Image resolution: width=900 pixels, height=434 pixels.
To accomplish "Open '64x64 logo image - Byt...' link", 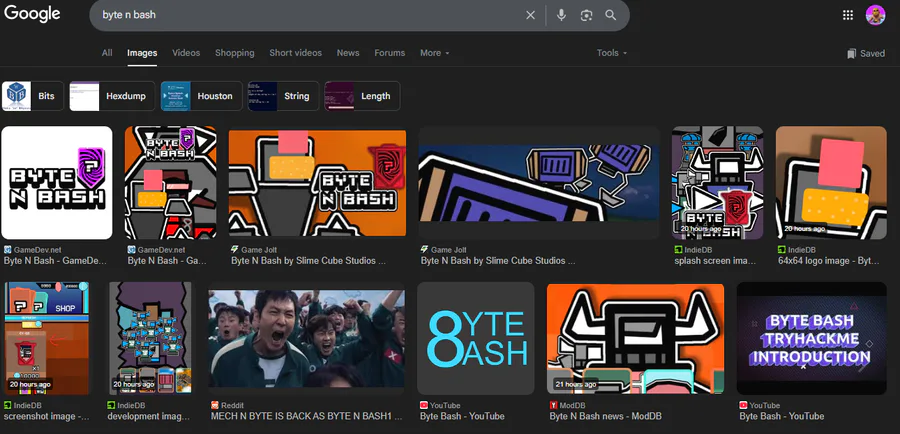I will coord(828,261).
